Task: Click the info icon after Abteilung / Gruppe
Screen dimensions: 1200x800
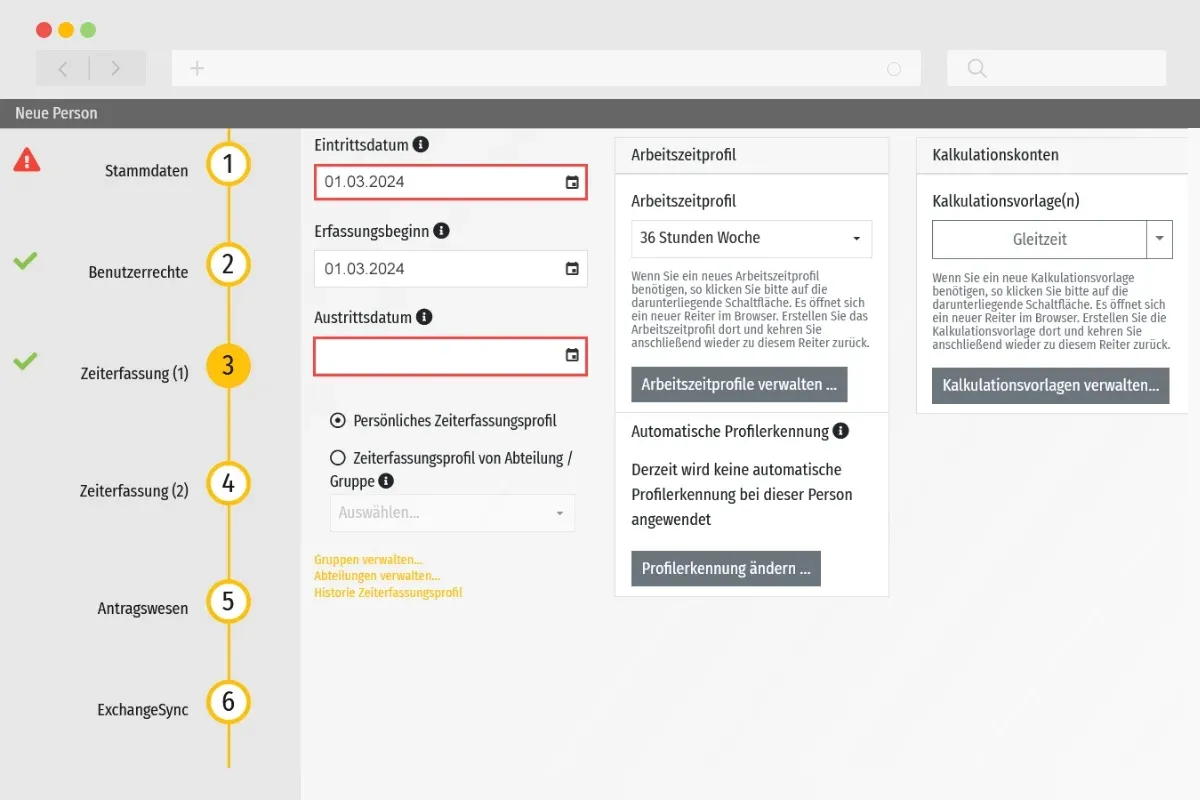Action: (x=386, y=481)
